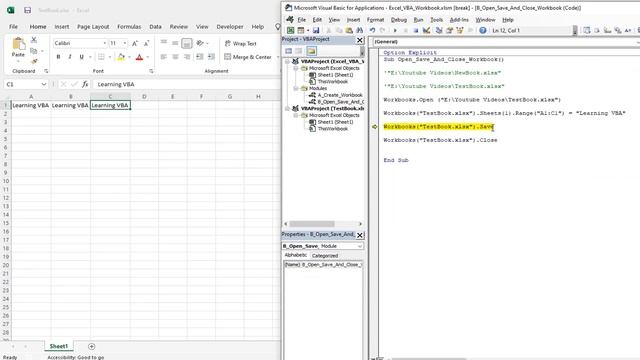The width and height of the screenshot is (640, 360).
Task: Close the Project - VBAProject panel
Action: point(360,40)
